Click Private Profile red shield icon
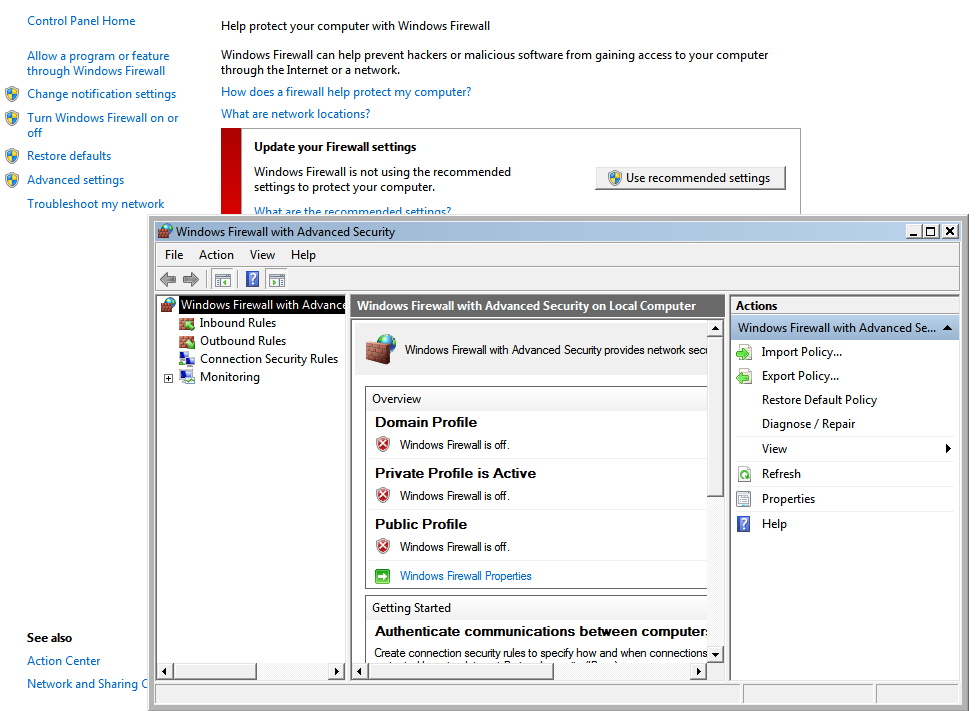The width and height of the screenshot is (977, 711). tap(383, 495)
